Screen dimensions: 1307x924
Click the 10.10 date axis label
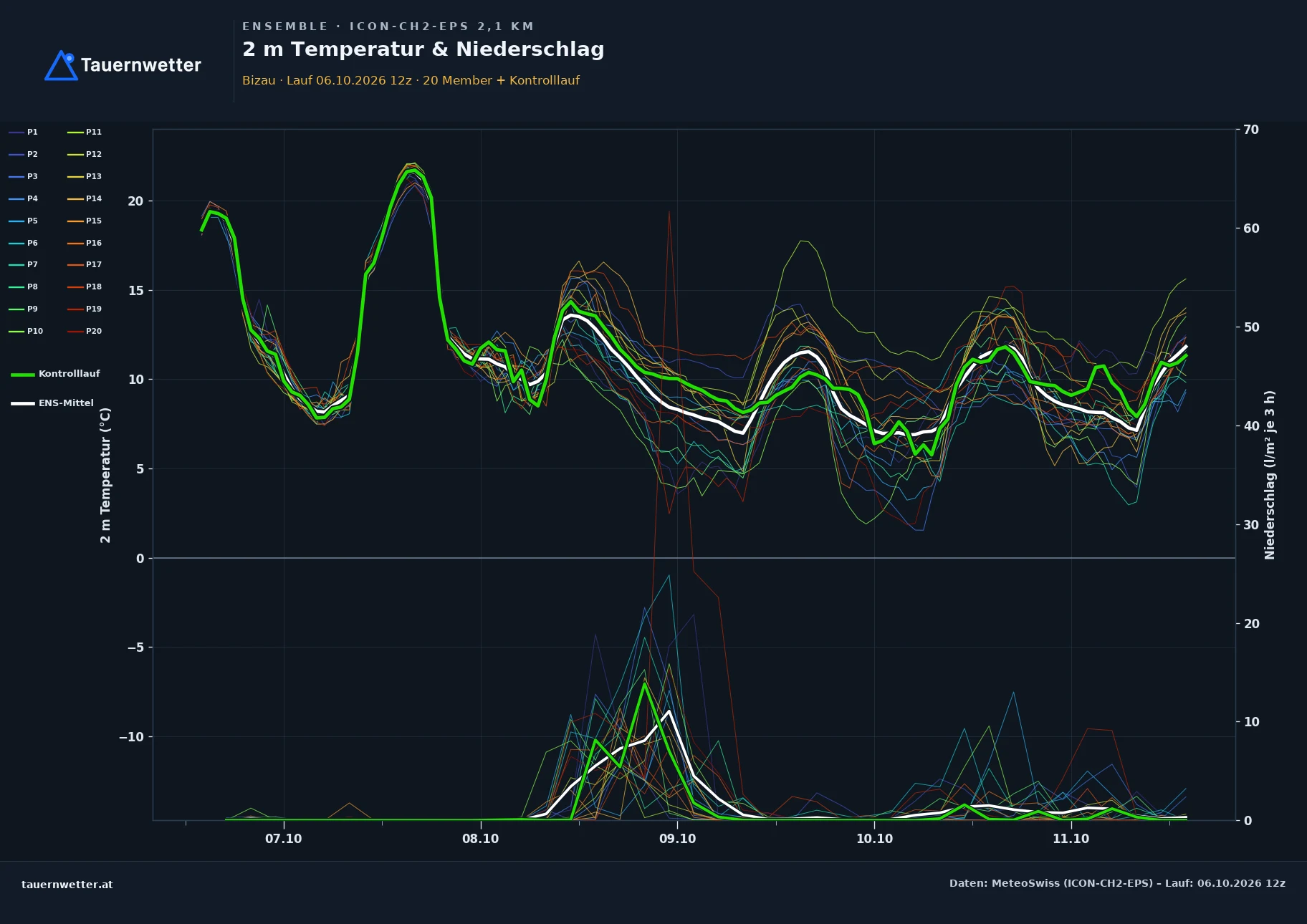point(875,839)
